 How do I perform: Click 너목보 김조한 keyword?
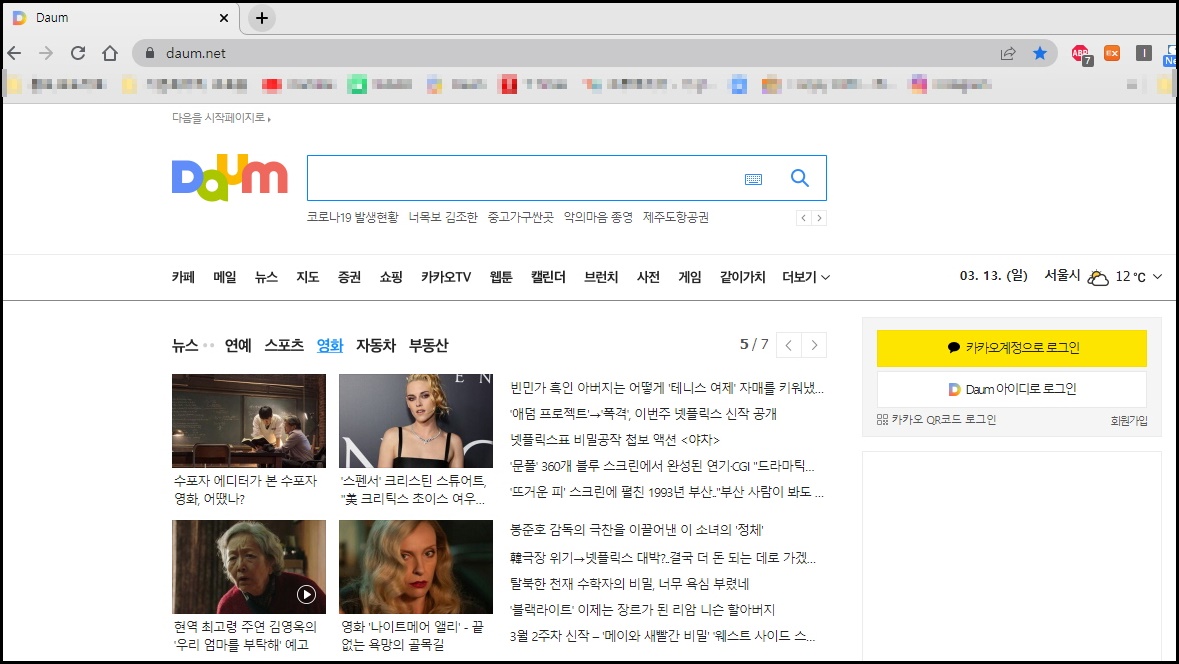tap(443, 217)
